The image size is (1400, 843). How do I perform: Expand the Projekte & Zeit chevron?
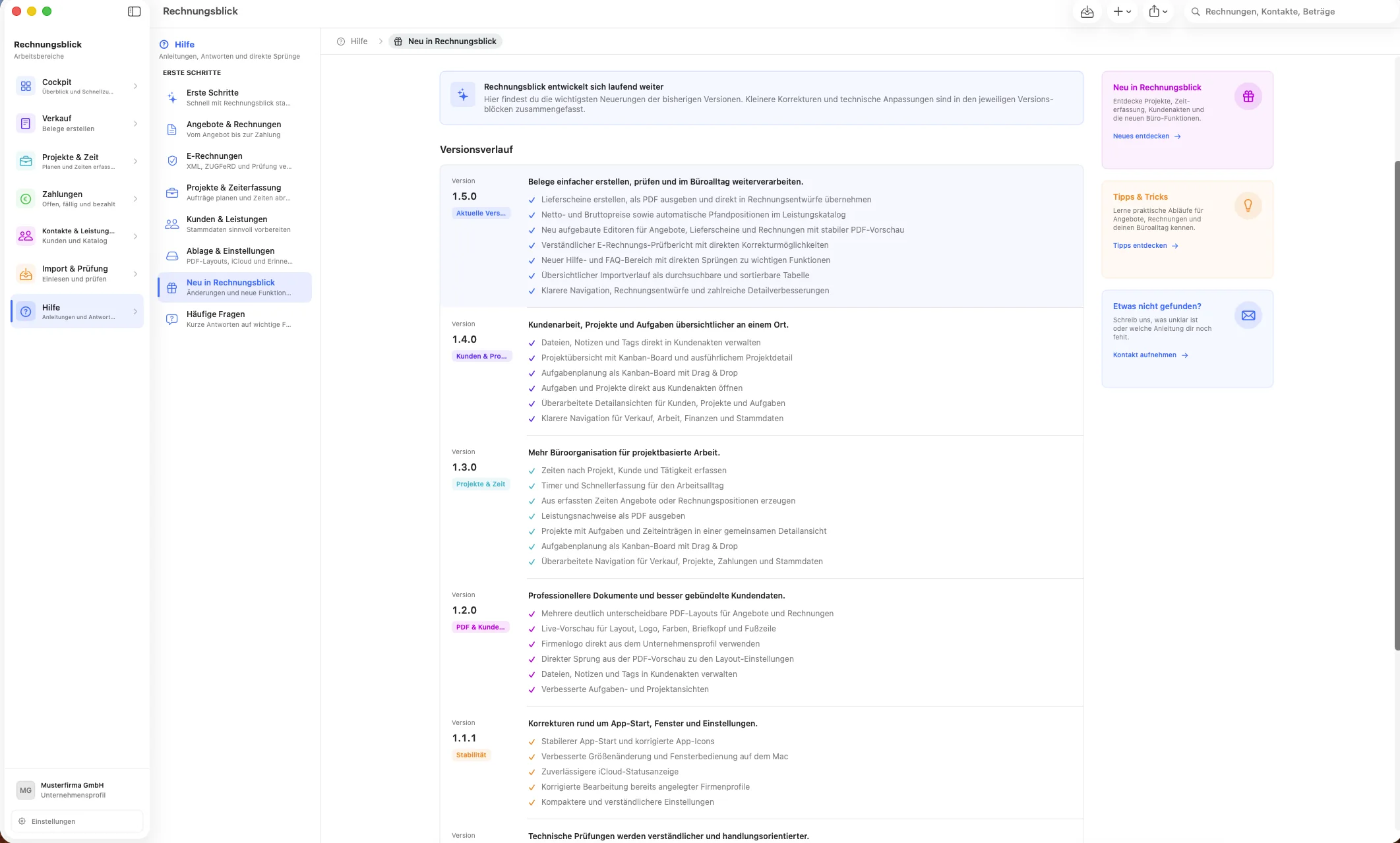pos(135,161)
